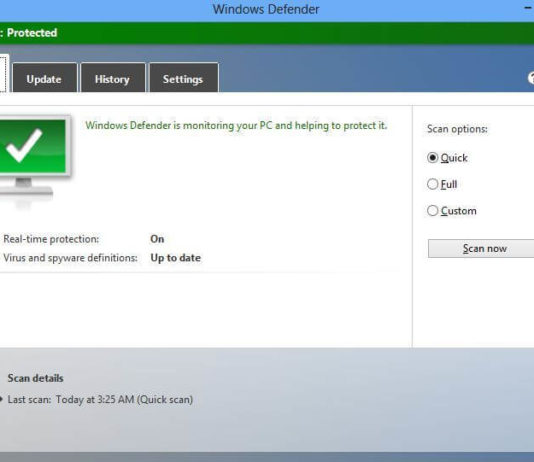
Task: Click the 'Scan details' heading
Action: tap(35, 378)
